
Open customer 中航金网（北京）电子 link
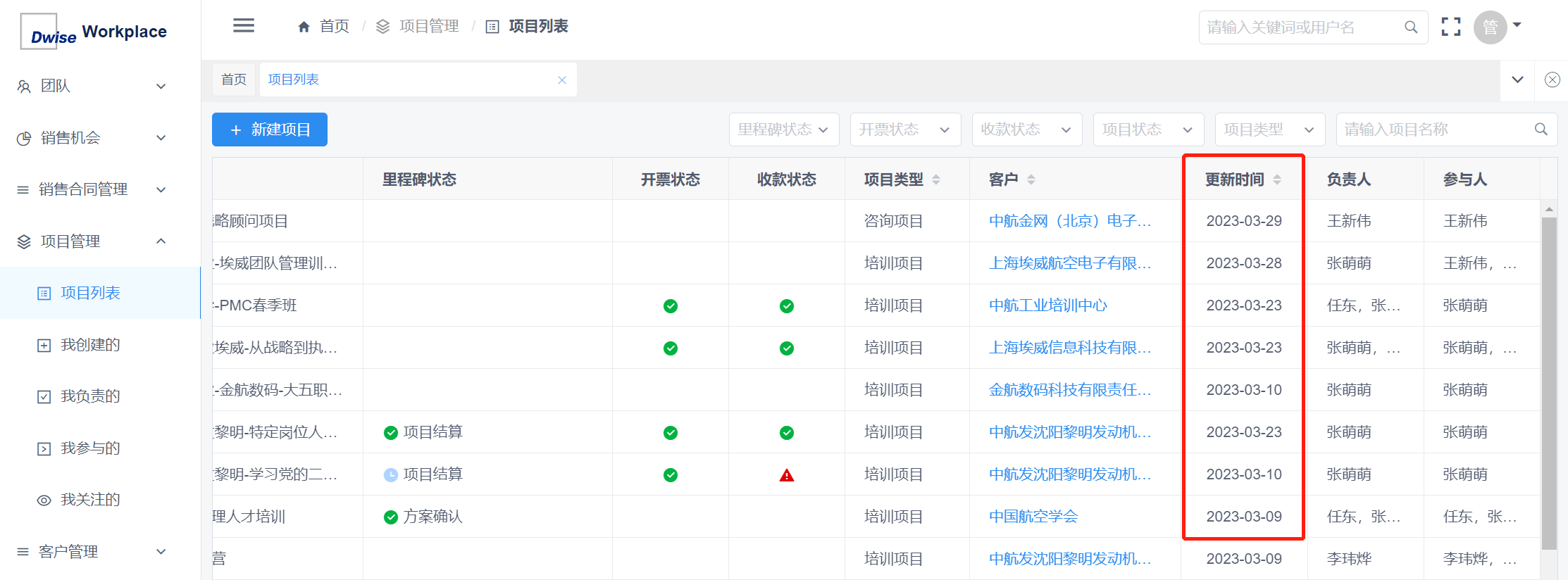click(x=1070, y=221)
